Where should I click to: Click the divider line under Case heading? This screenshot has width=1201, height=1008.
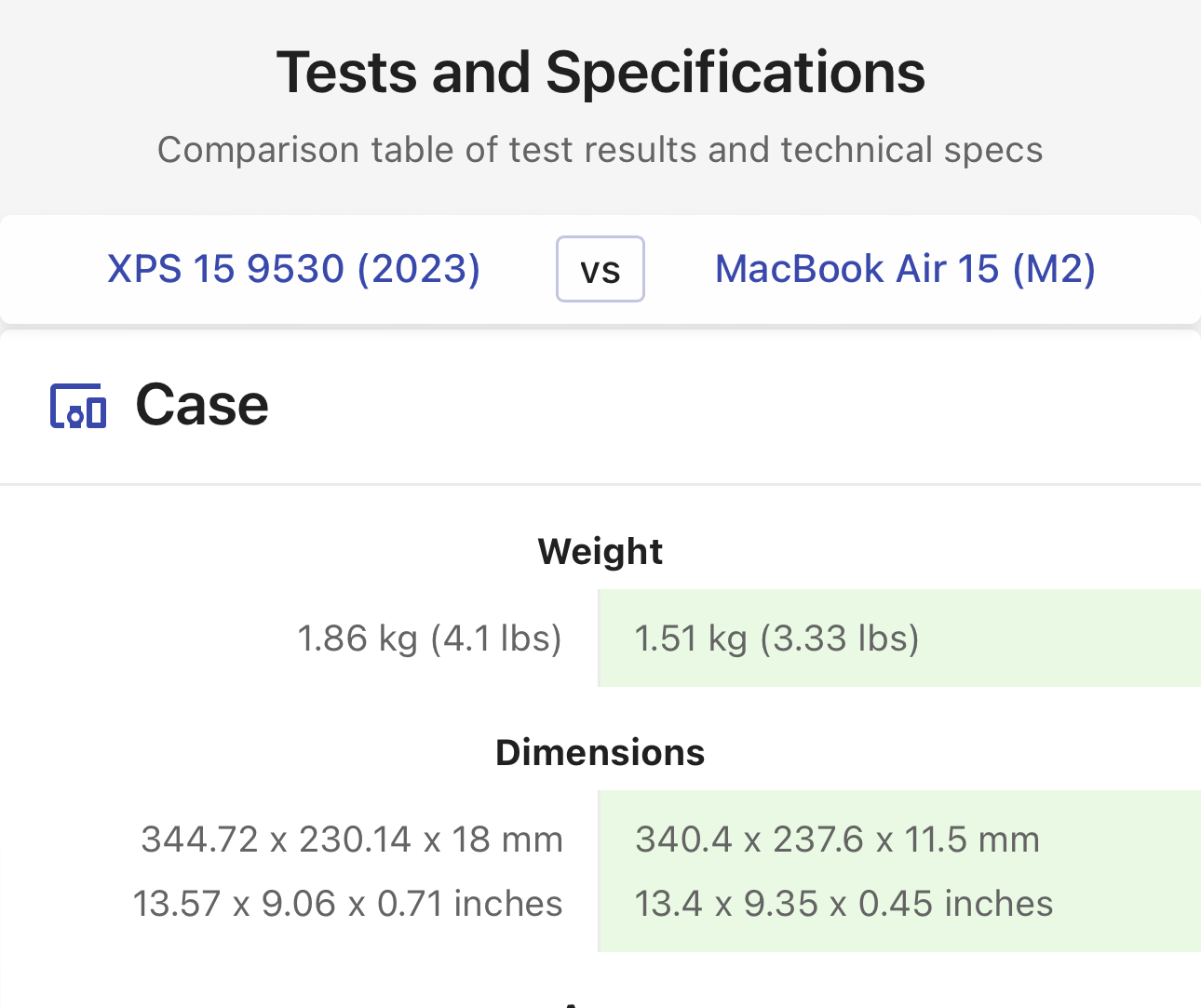point(600,484)
